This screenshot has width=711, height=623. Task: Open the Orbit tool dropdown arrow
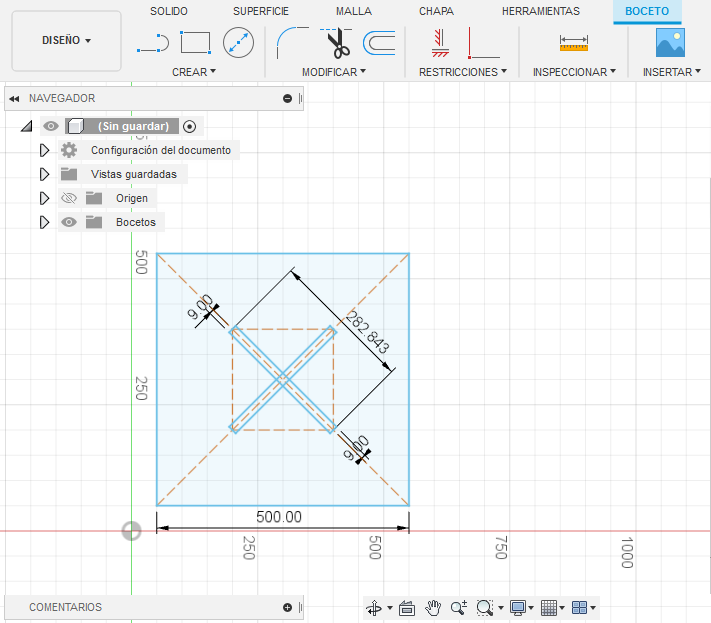390,608
